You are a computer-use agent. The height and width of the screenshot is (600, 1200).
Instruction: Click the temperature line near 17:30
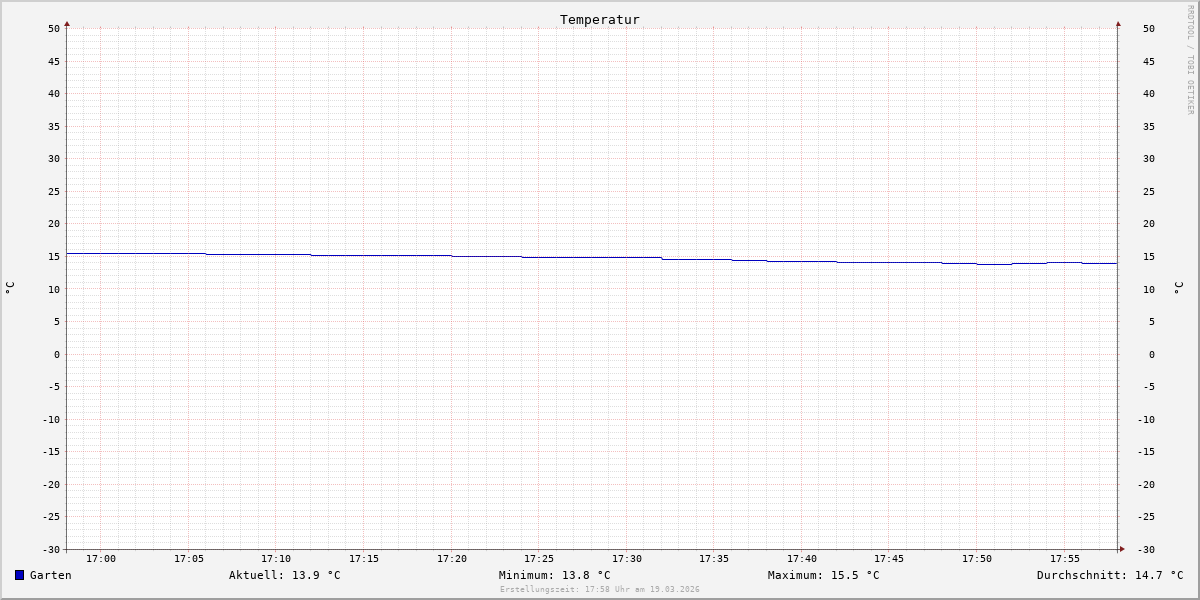(627, 257)
